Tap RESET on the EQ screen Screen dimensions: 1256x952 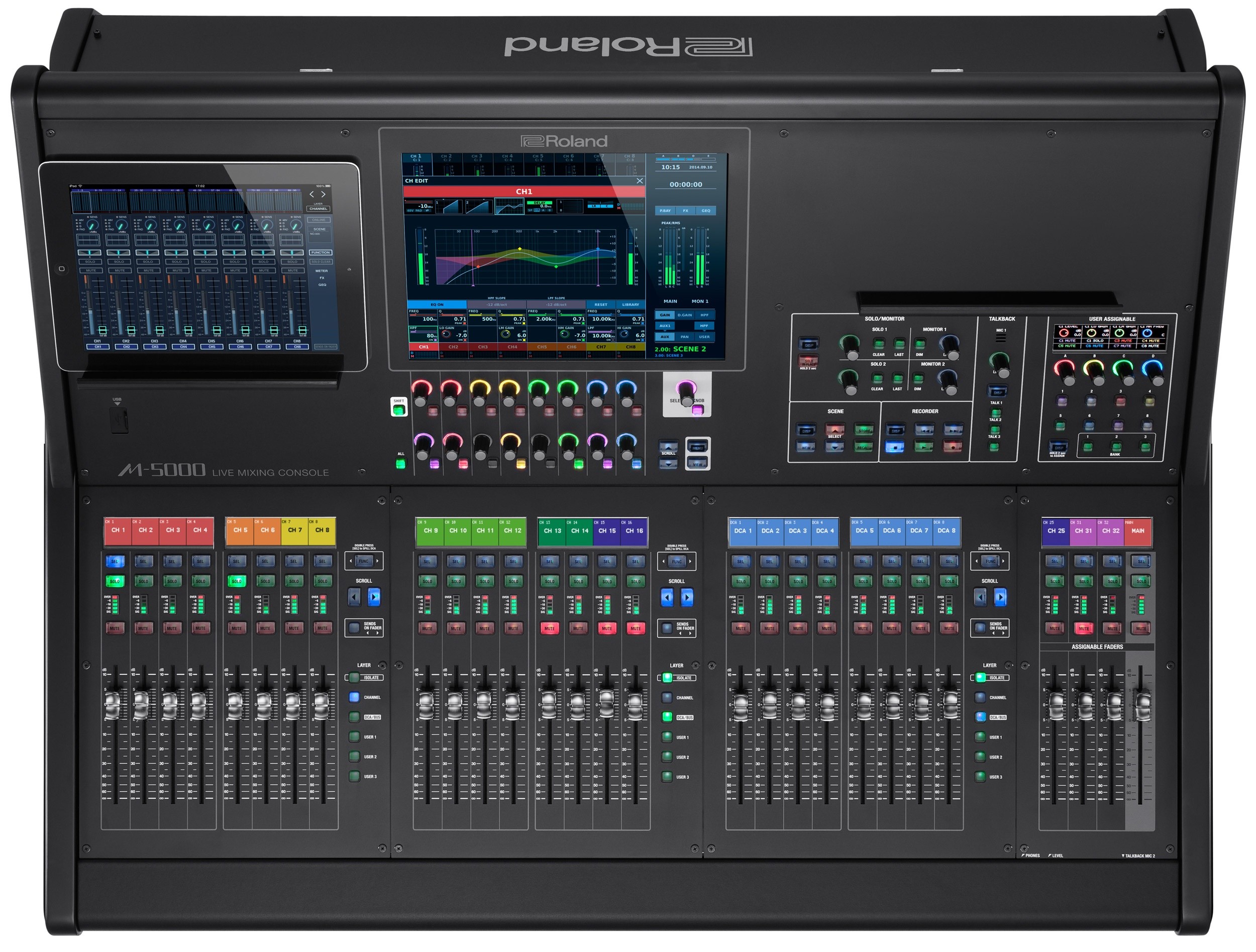point(601,304)
